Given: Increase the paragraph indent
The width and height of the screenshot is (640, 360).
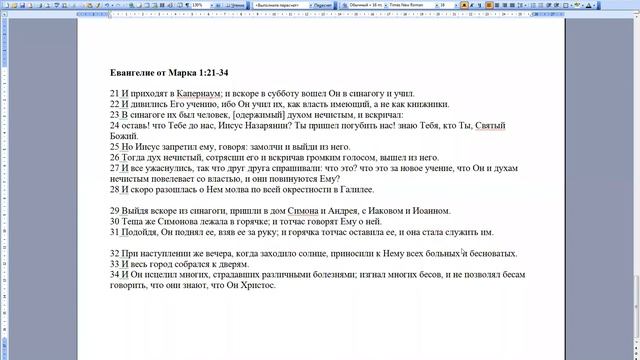Looking at the screenshot, I should (557, 5).
